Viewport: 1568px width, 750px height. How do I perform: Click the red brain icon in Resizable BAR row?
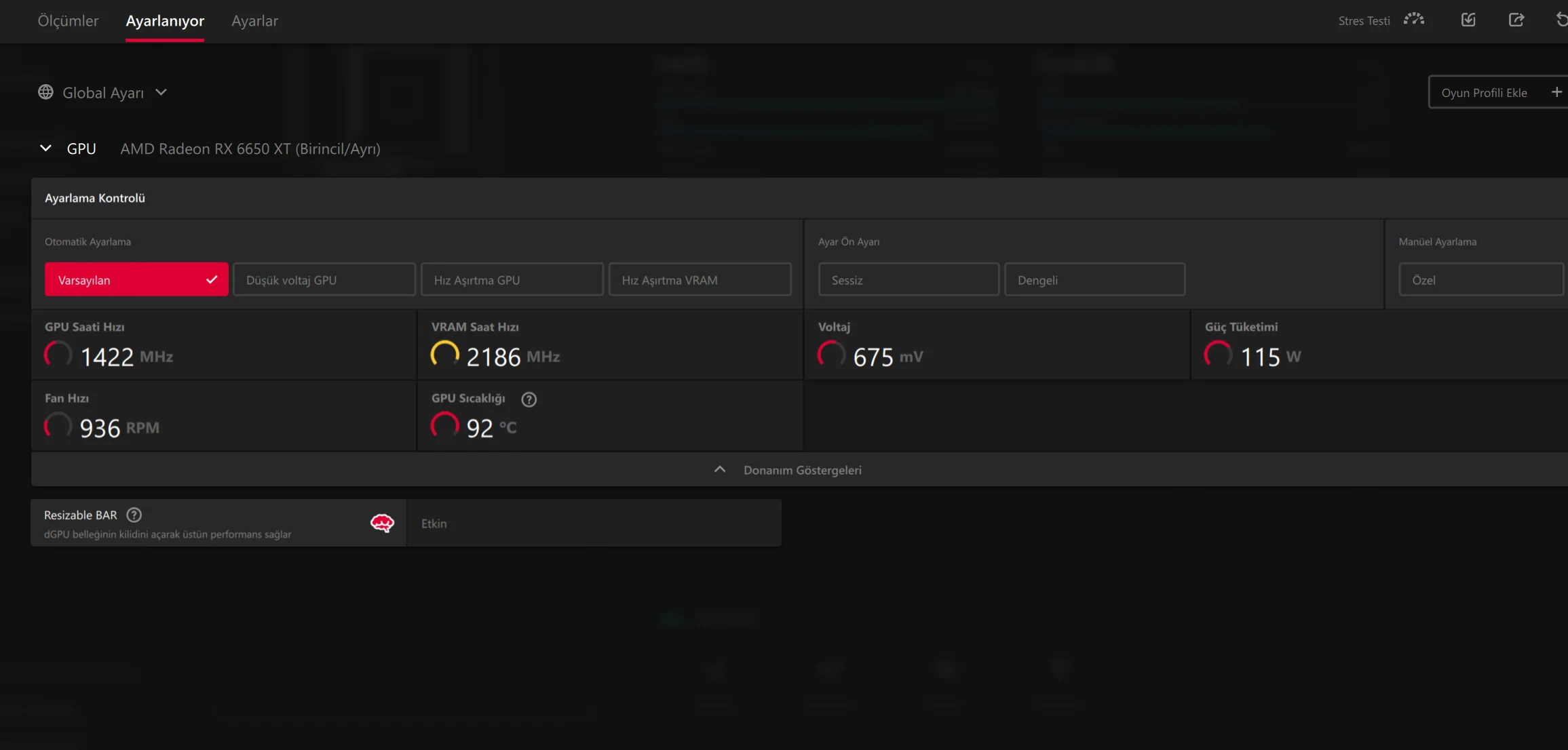pyautogui.click(x=382, y=523)
